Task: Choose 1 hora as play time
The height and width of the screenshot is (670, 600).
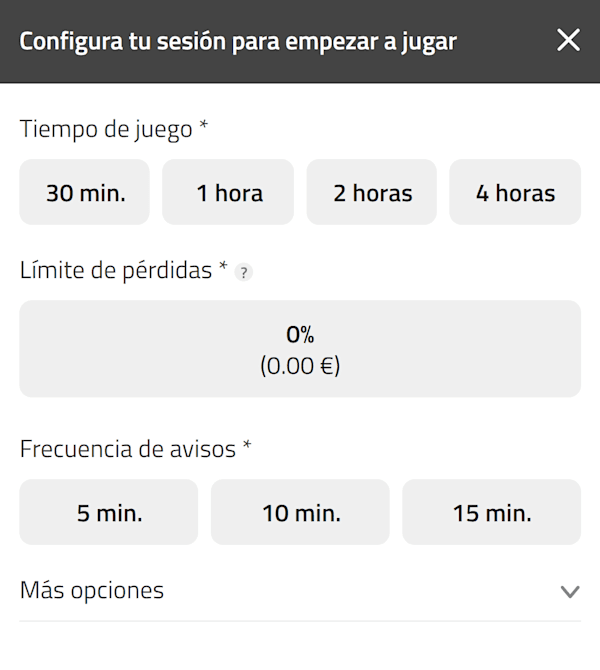Action: (x=229, y=193)
